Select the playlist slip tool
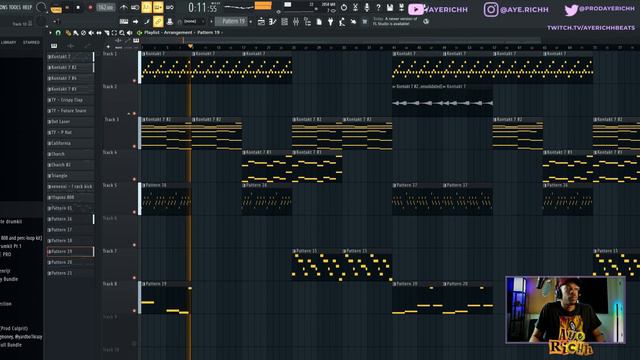 pos(99,33)
